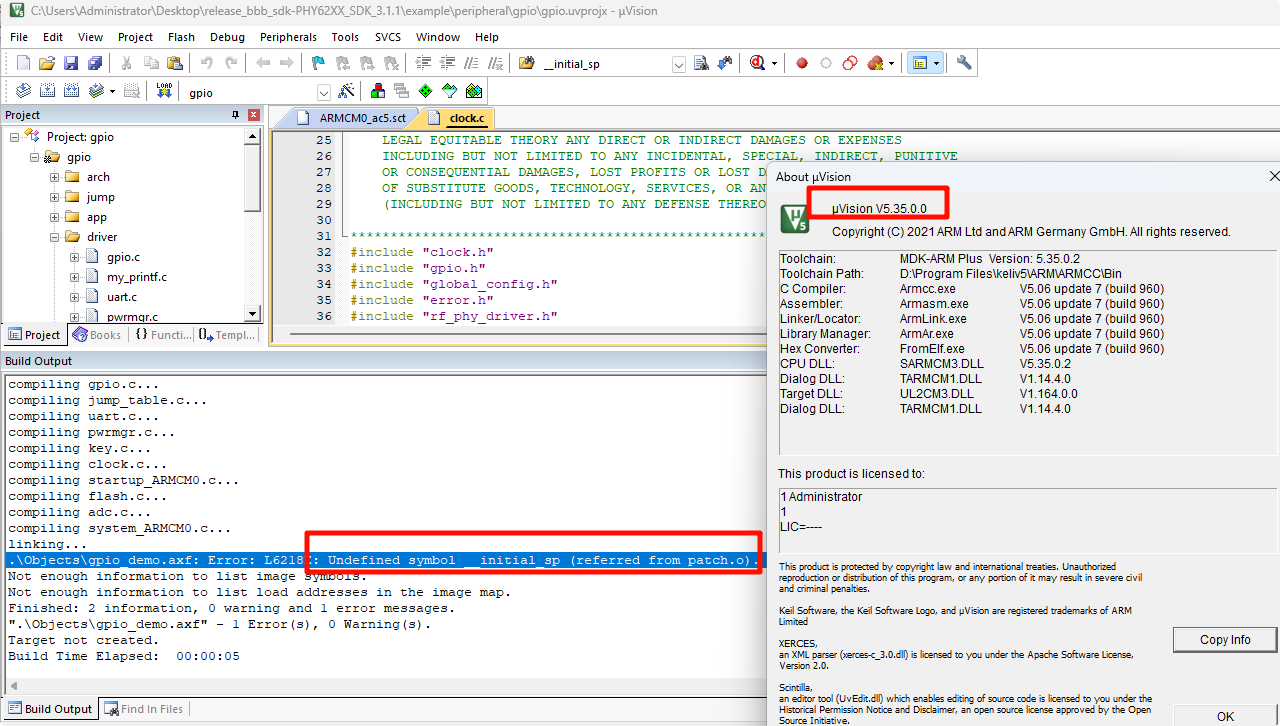Open Manage Project Items icon

[378, 91]
